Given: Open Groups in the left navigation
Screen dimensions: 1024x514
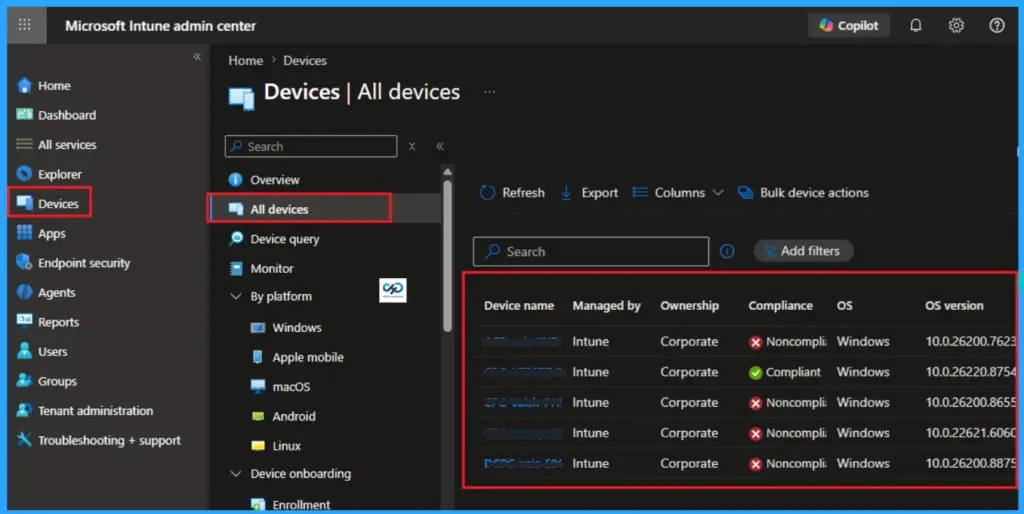Looking at the screenshot, I should click(46, 381).
